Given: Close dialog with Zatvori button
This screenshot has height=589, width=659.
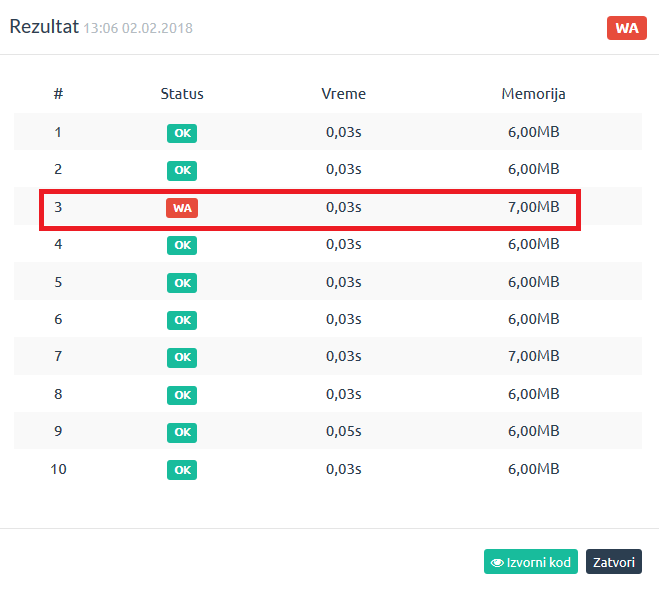Looking at the screenshot, I should tap(613, 562).
